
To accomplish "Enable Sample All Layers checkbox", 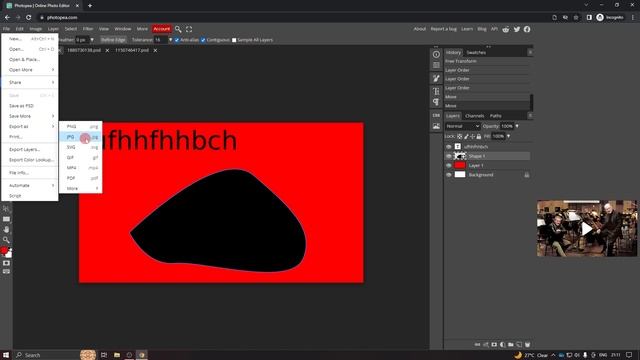I will click(x=234, y=40).
